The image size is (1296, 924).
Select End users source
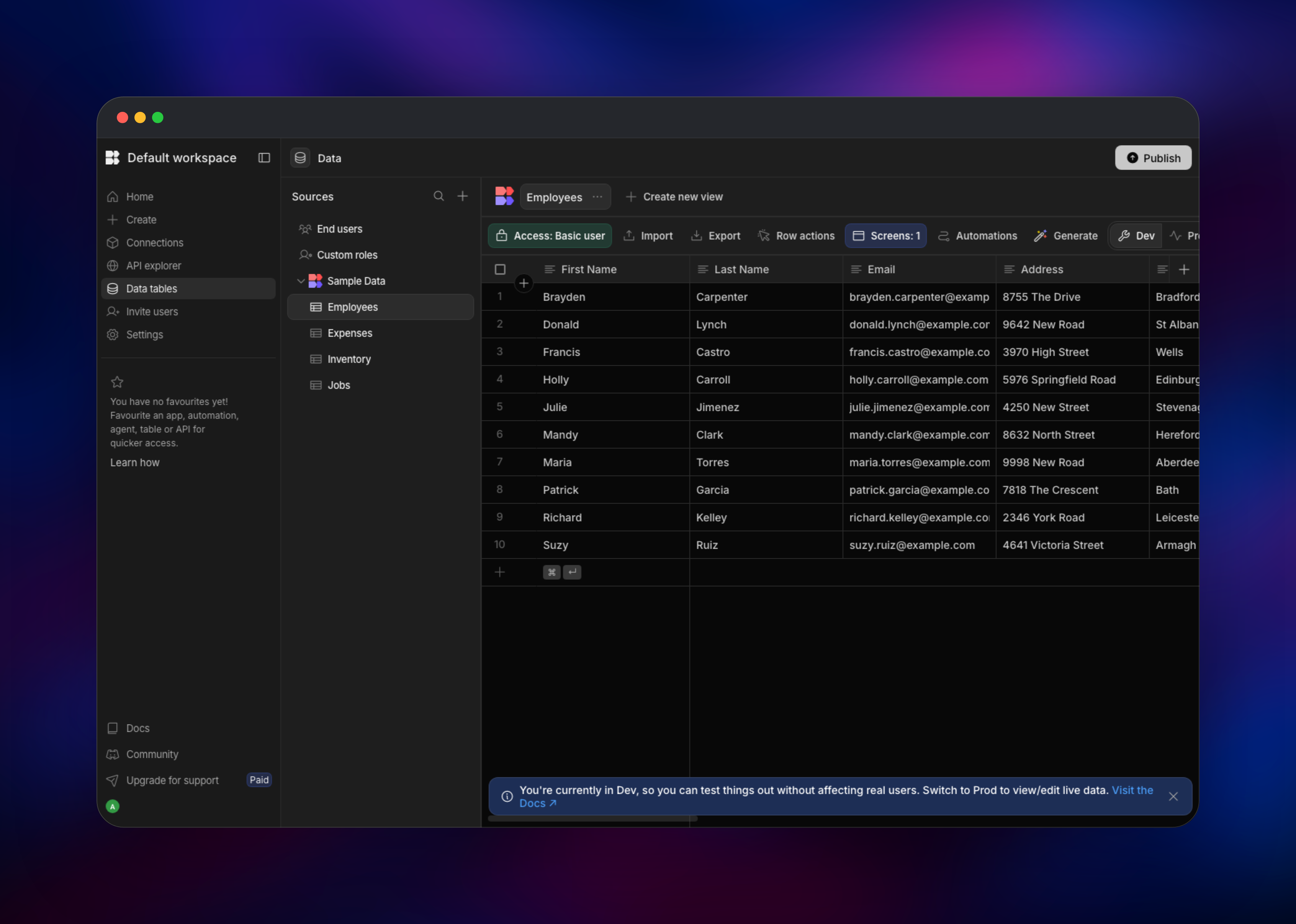[x=380, y=229]
